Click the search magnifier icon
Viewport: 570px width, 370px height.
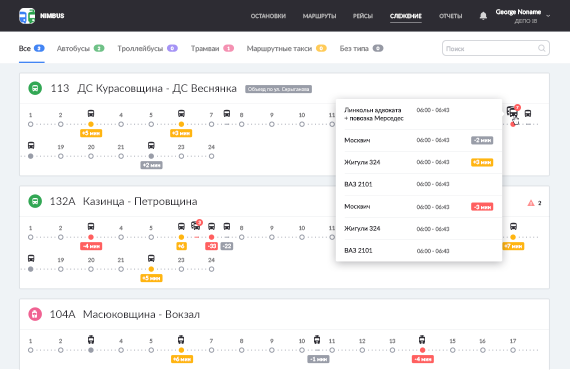tap(541, 48)
